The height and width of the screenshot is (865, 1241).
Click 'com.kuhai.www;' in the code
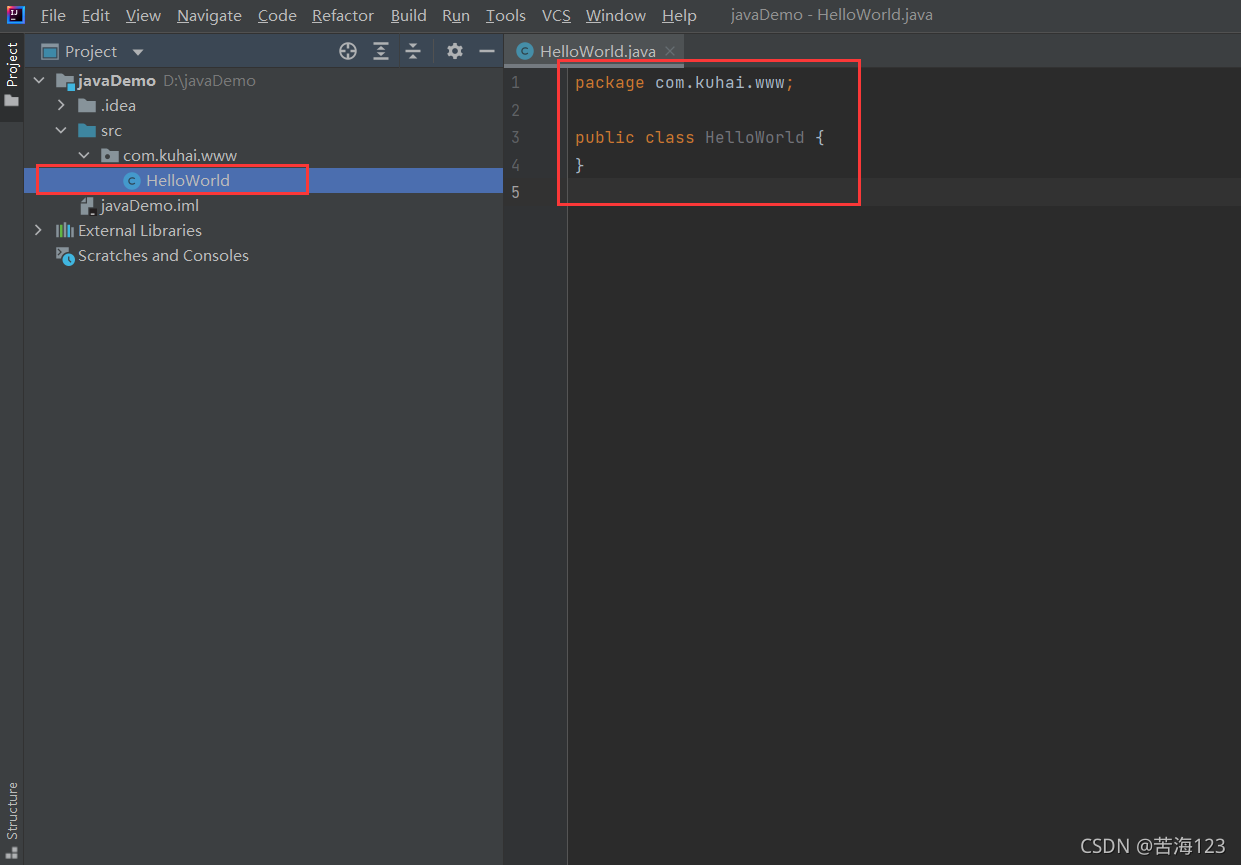tap(725, 83)
